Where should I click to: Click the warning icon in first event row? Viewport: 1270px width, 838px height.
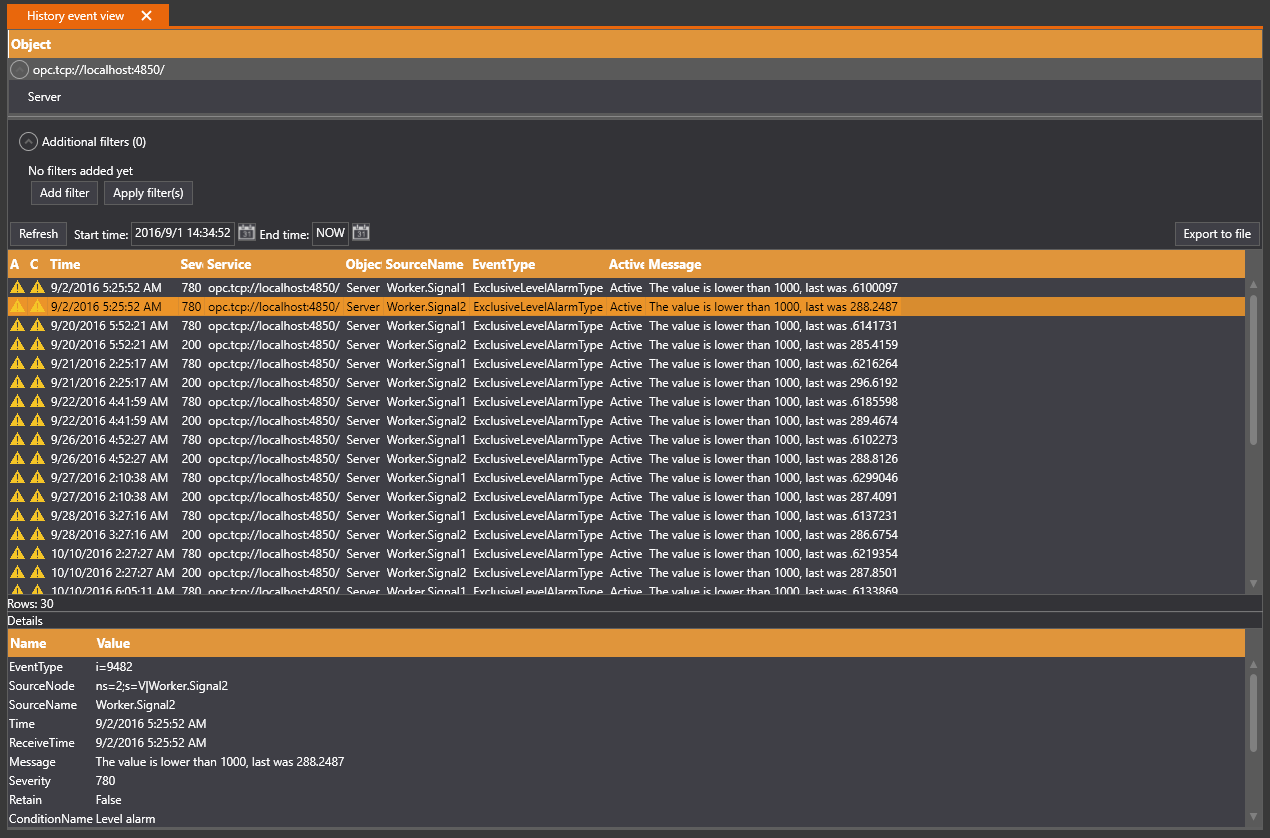(17, 288)
